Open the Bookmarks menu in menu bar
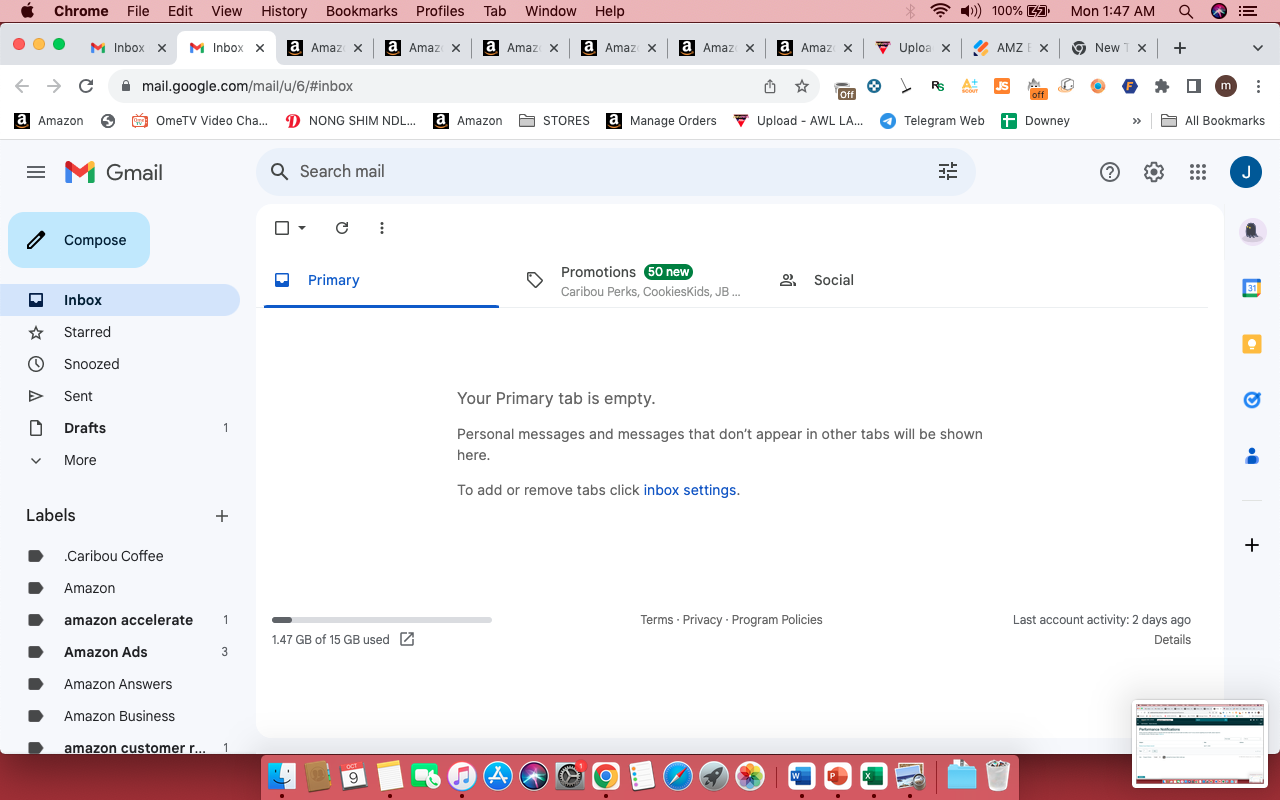Viewport: 1280px width, 800px height. tap(361, 11)
